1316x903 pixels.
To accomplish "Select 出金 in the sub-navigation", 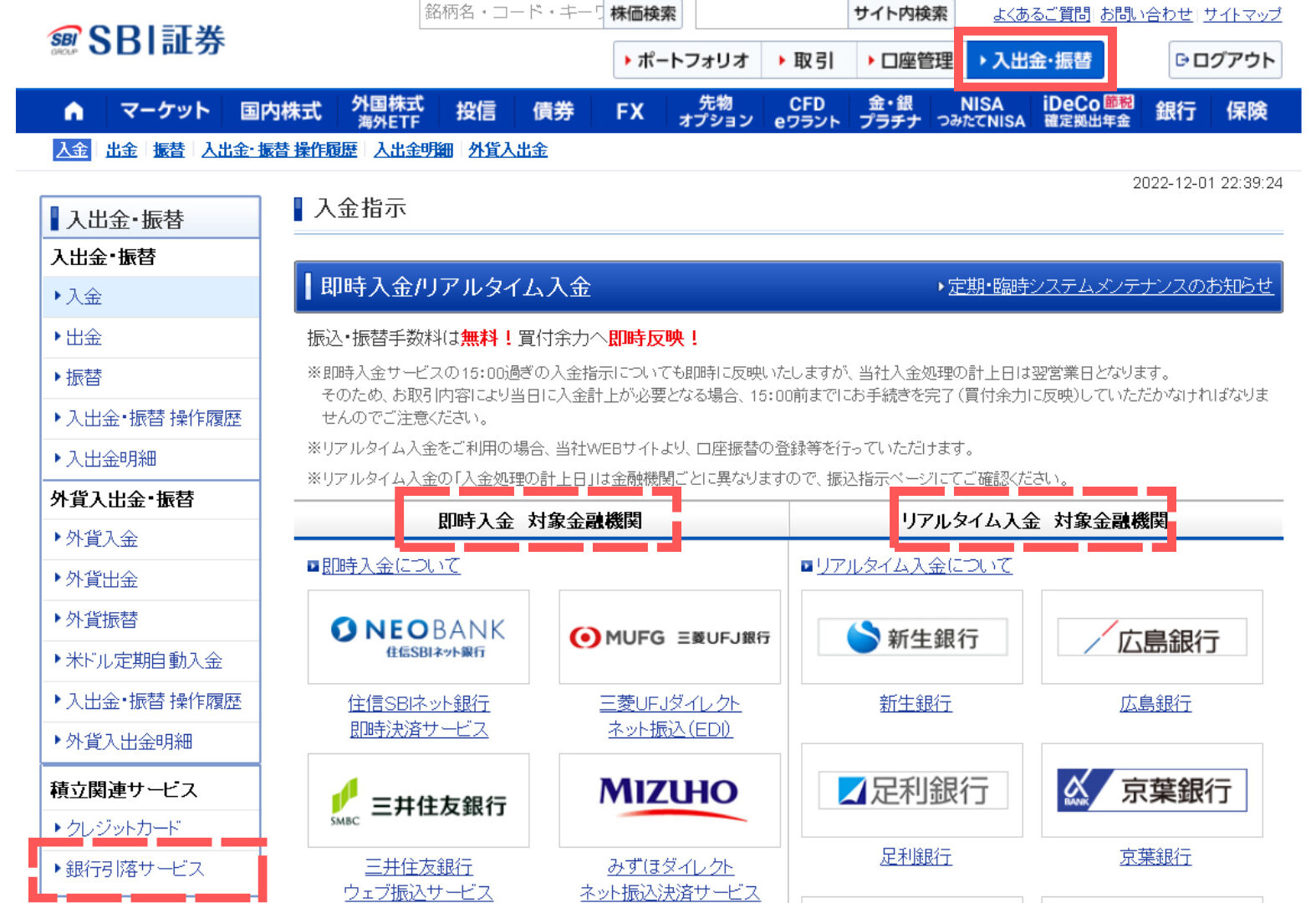I will (x=121, y=150).
